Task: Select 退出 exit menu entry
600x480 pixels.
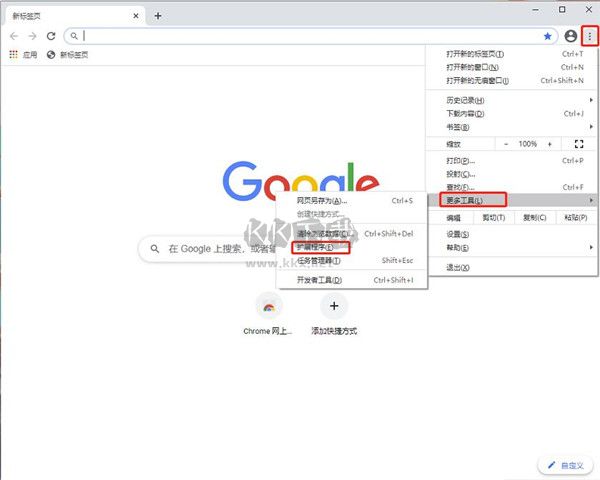Action: coord(512,268)
